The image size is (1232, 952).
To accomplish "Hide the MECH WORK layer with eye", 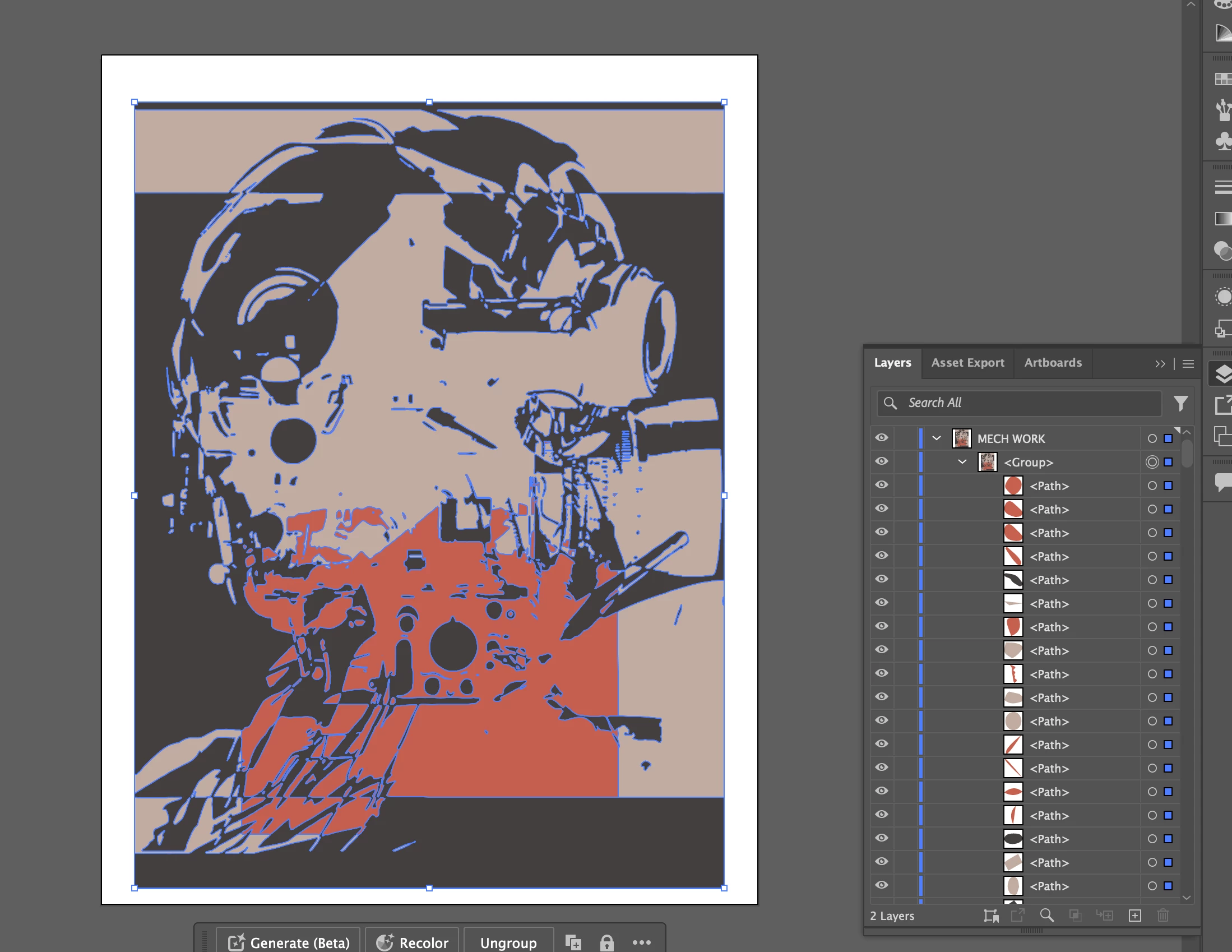I will click(x=882, y=438).
